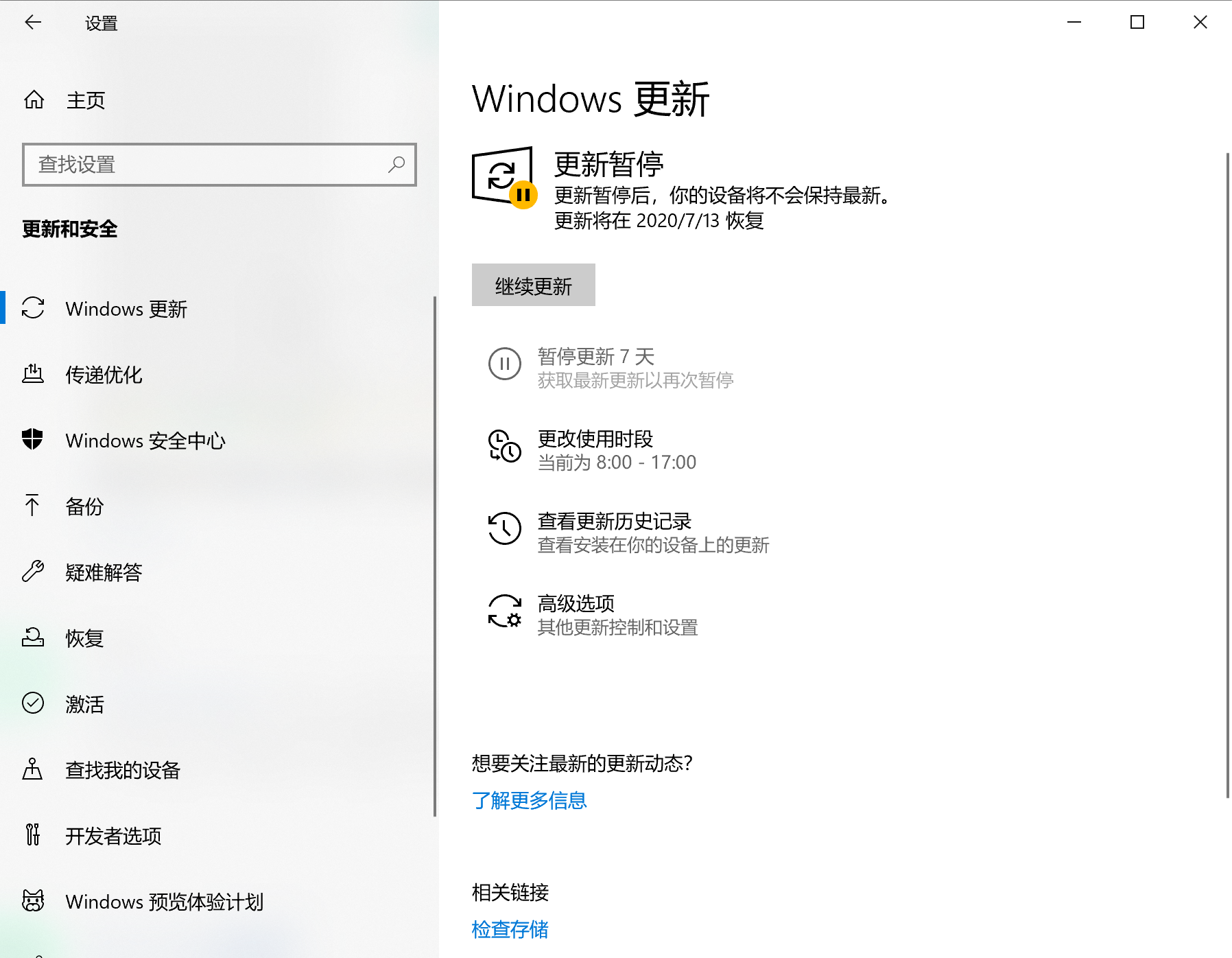The image size is (1232, 958).
Task: Click the 开发者选项 tools icon
Action: coord(32,834)
